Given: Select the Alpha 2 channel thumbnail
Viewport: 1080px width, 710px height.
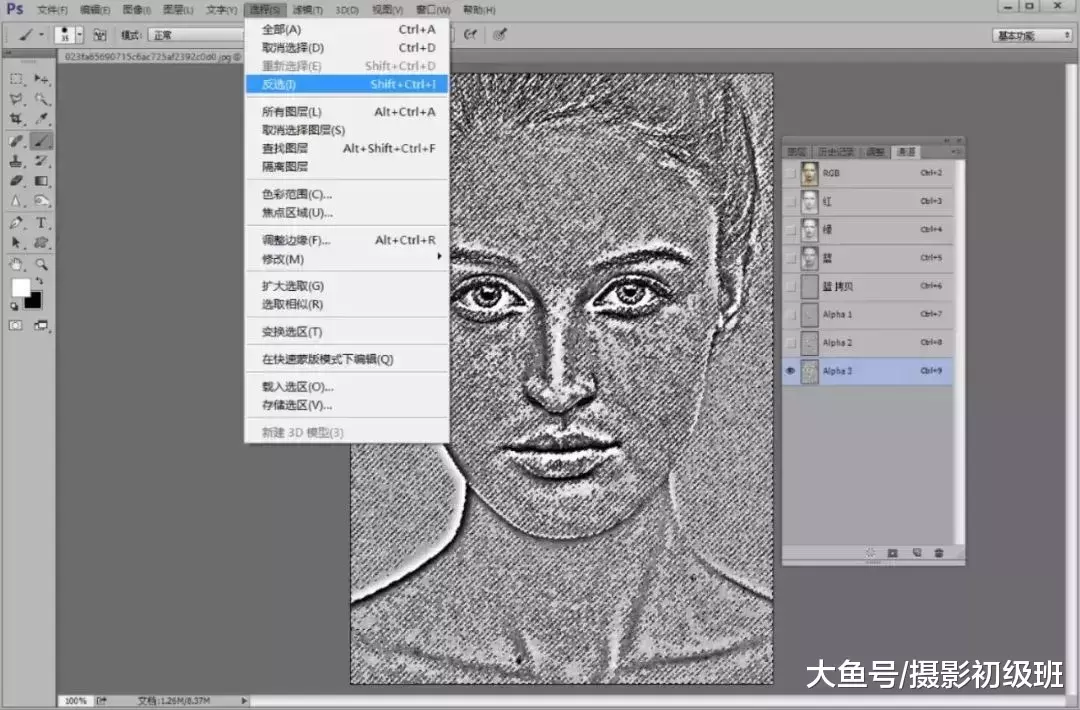Looking at the screenshot, I should 810,343.
